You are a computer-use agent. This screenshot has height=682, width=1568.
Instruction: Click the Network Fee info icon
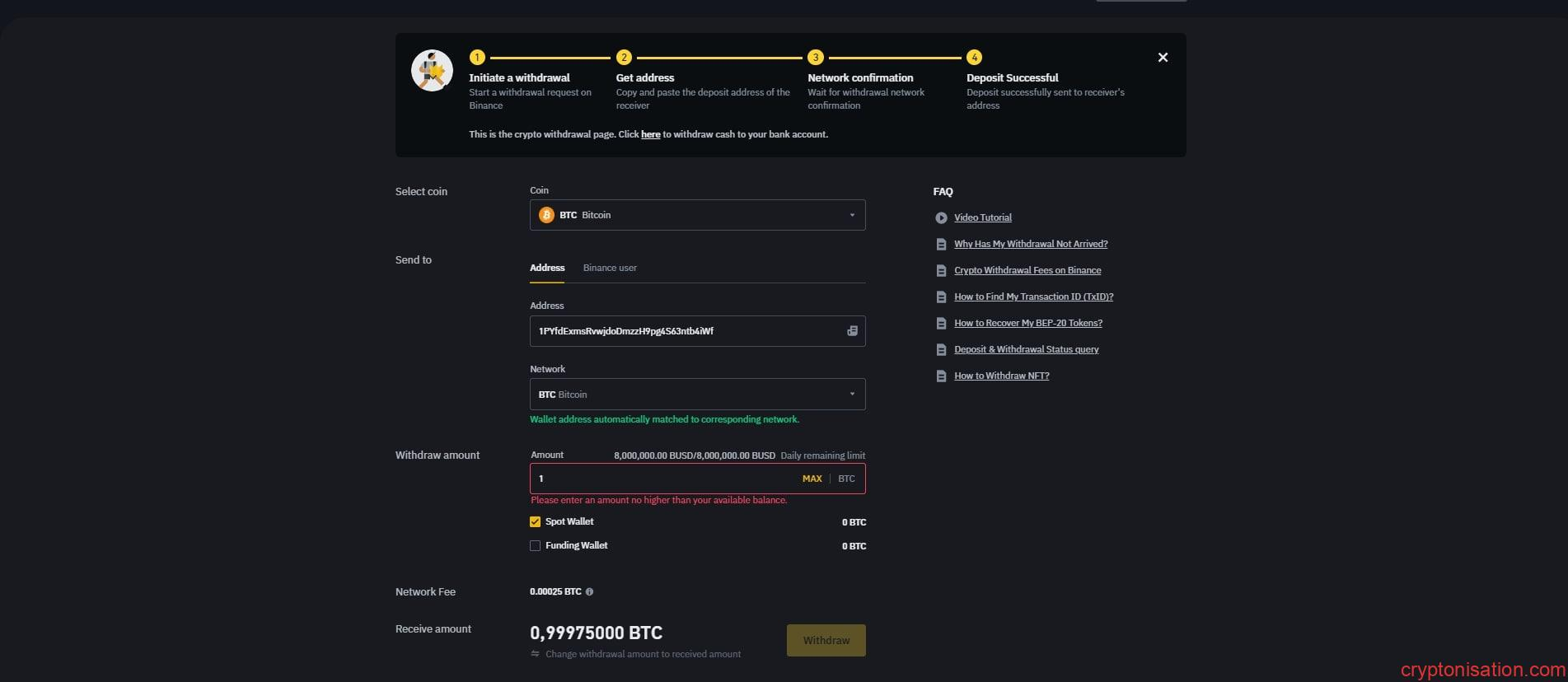pyautogui.click(x=589, y=591)
